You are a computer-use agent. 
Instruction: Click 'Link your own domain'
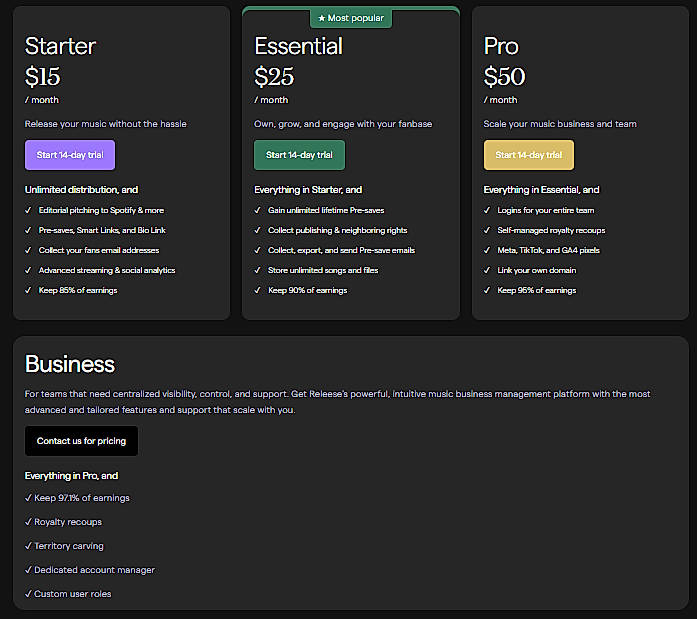tap(537, 270)
